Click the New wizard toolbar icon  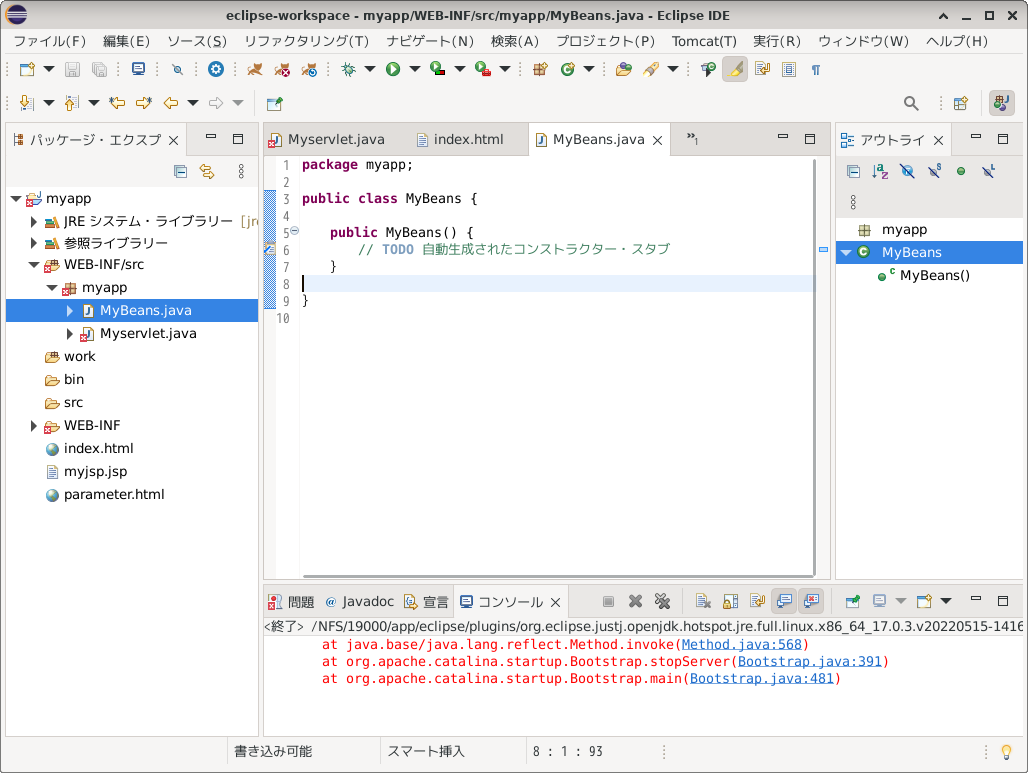pos(27,69)
